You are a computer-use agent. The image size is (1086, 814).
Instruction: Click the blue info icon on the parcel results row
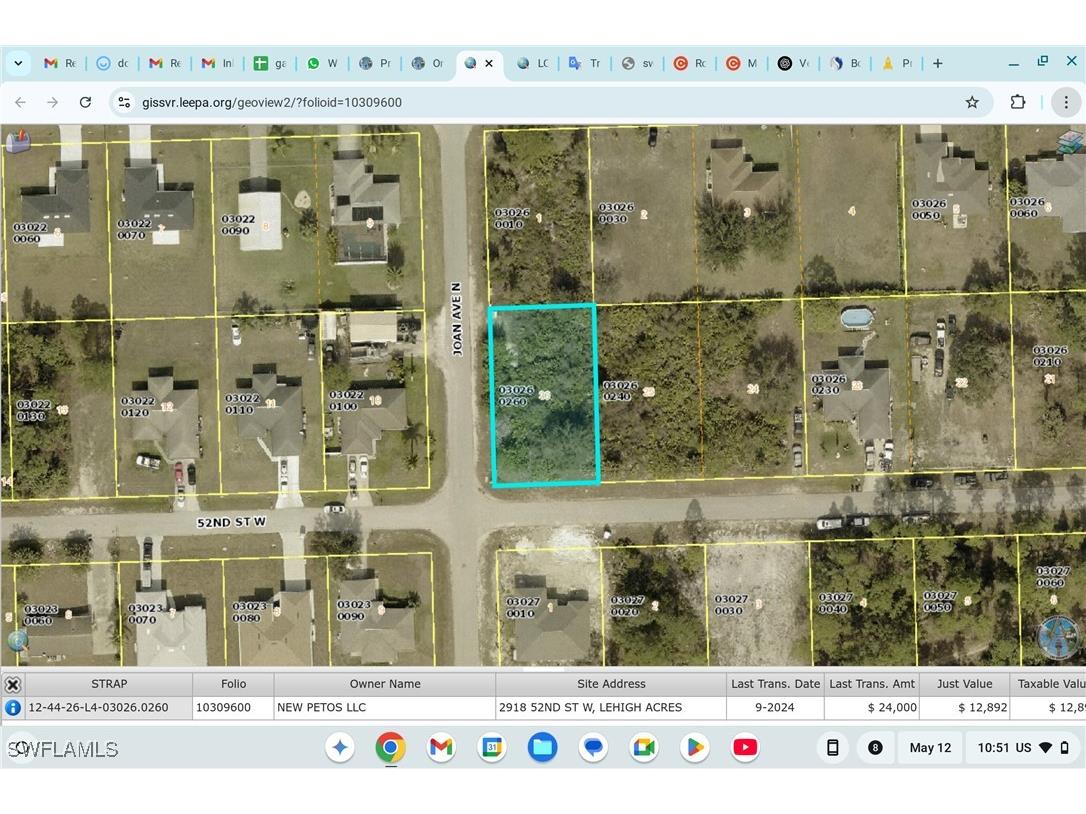pyautogui.click(x=11, y=707)
